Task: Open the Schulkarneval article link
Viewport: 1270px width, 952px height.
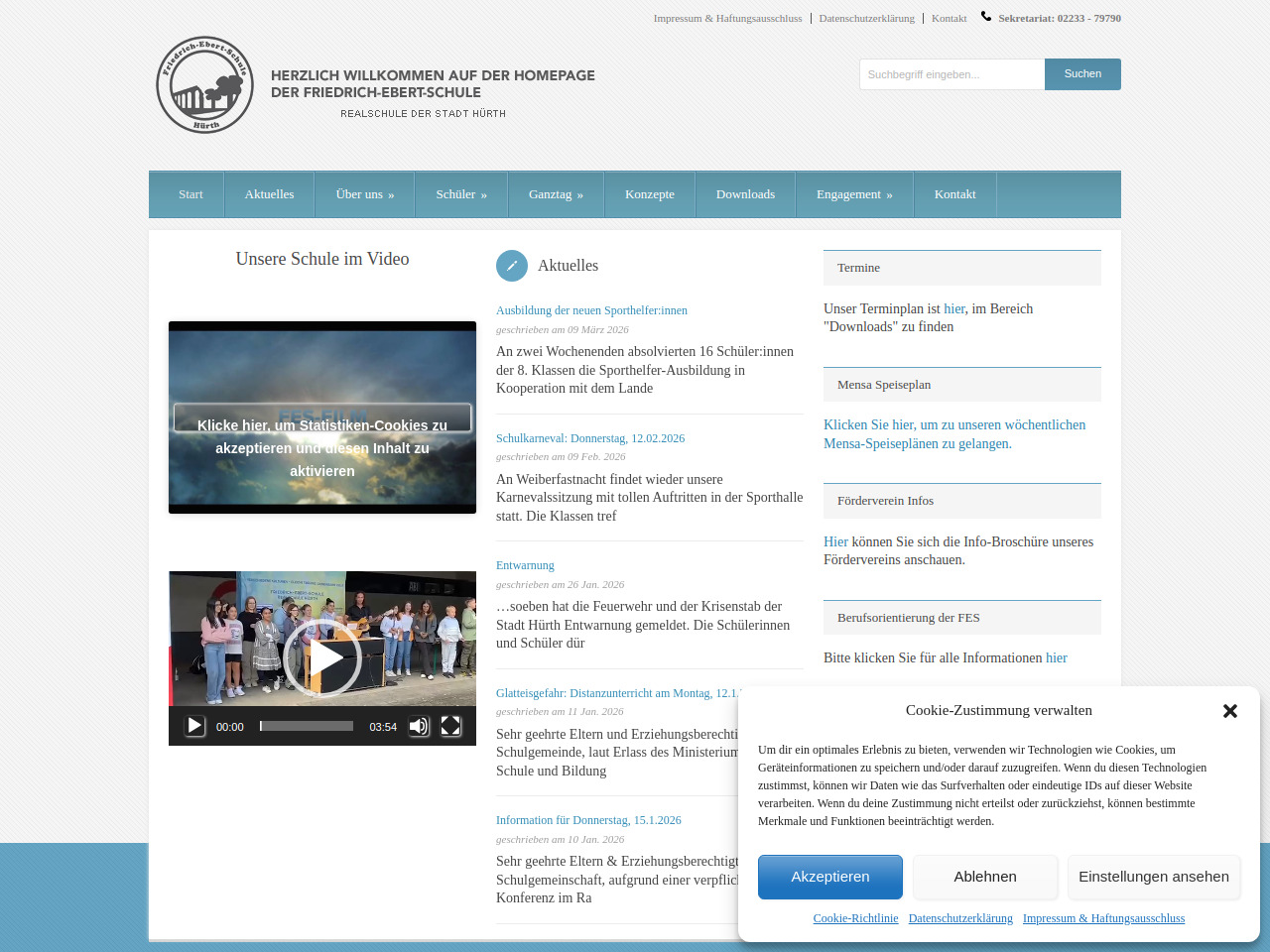Action: pos(590,438)
